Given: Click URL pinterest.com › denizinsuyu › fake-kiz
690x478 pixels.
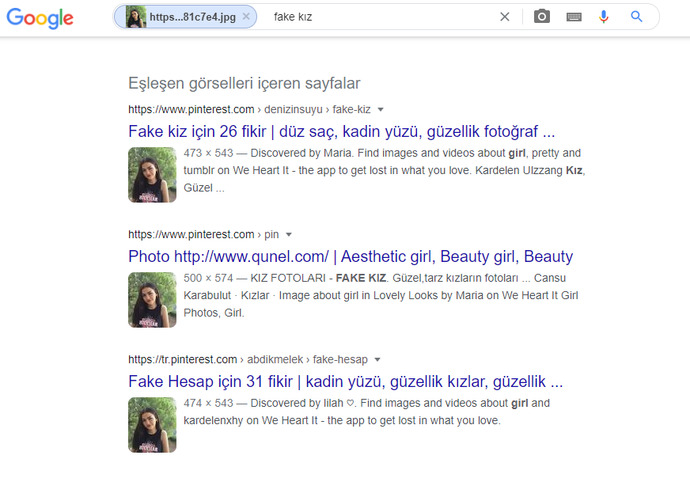Looking at the screenshot, I should pyautogui.click(x=250, y=109).
